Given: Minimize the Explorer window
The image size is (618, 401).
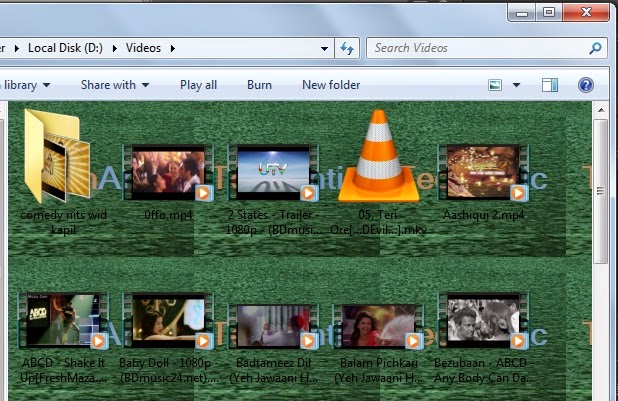Looking at the screenshot, I should click(522, 13).
